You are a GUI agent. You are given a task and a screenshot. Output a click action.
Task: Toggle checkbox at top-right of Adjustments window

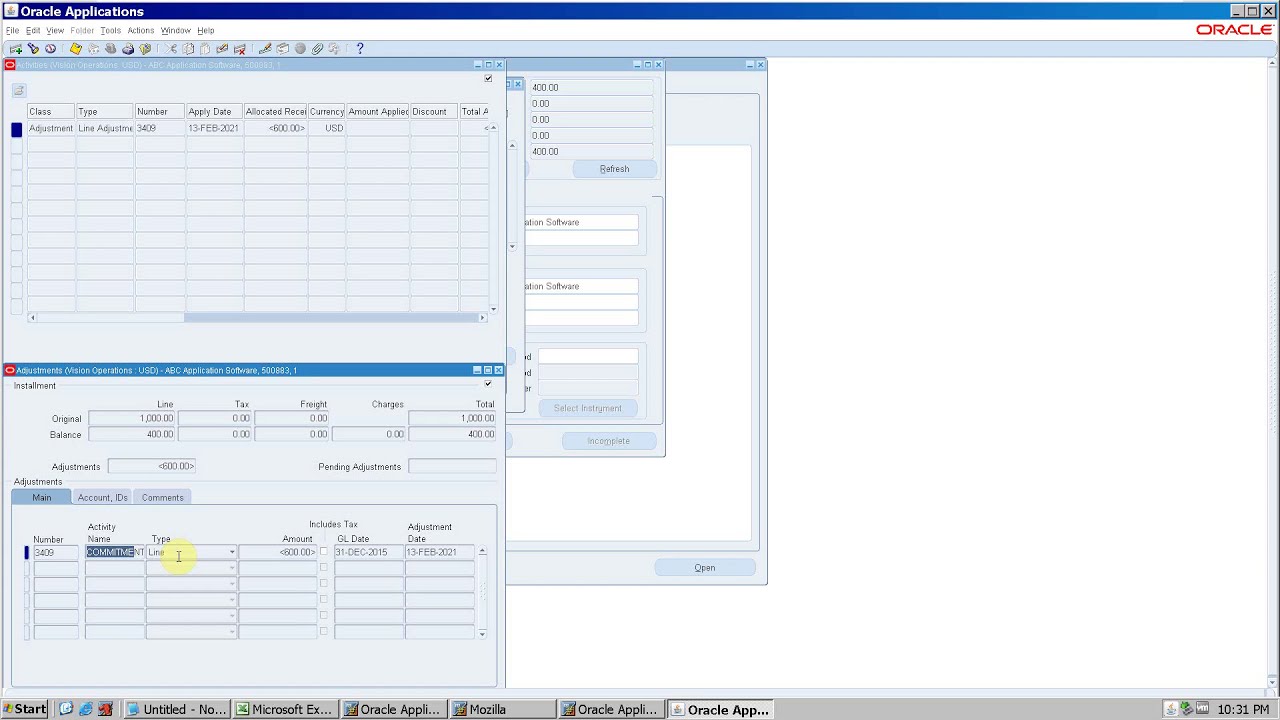pyautogui.click(x=488, y=383)
